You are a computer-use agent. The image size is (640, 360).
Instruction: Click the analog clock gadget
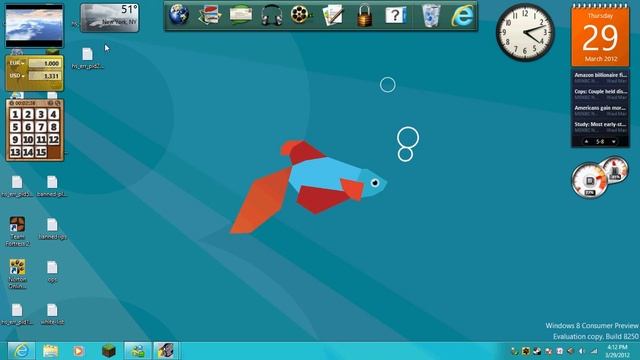click(x=525, y=33)
